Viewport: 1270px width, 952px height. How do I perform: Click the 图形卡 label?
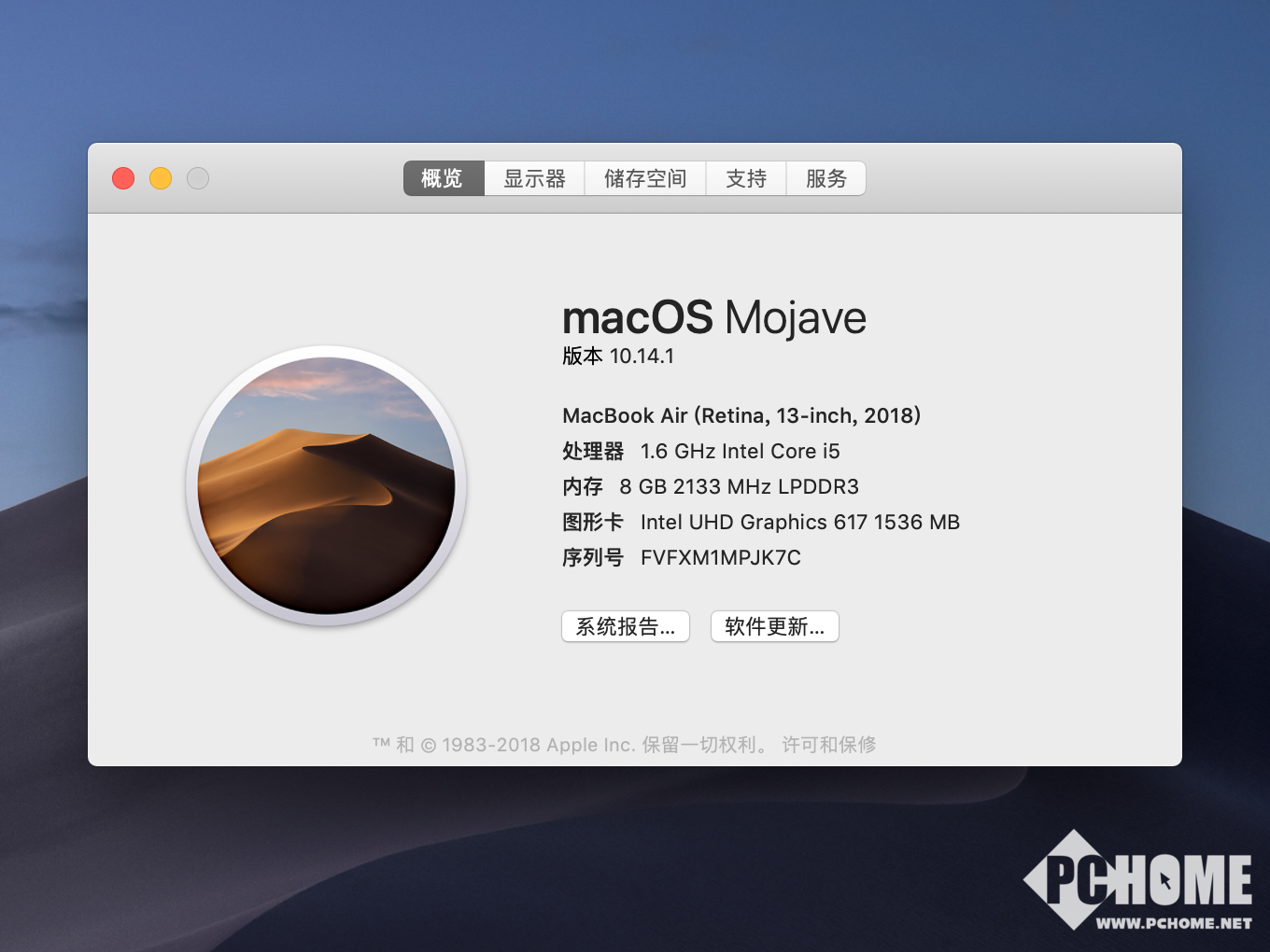[x=593, y=522]
